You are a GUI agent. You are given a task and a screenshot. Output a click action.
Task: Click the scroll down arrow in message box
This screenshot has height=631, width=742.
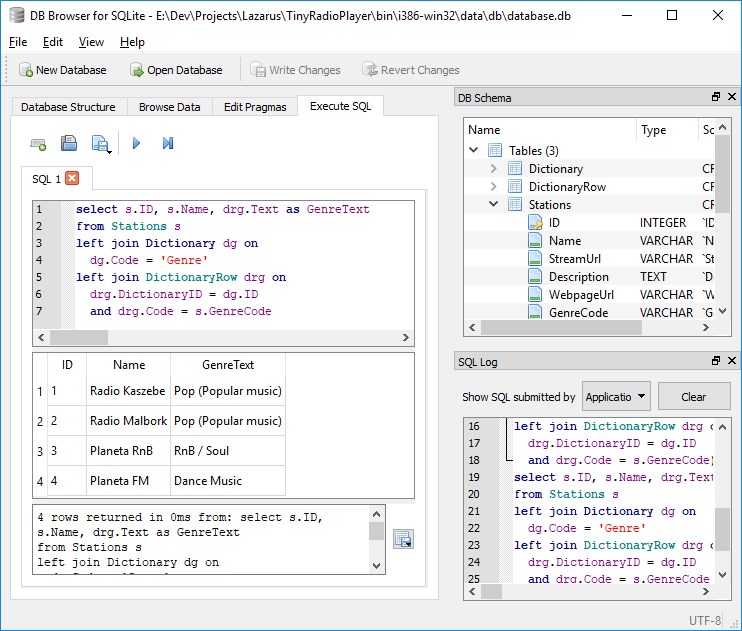coord(377,565)
